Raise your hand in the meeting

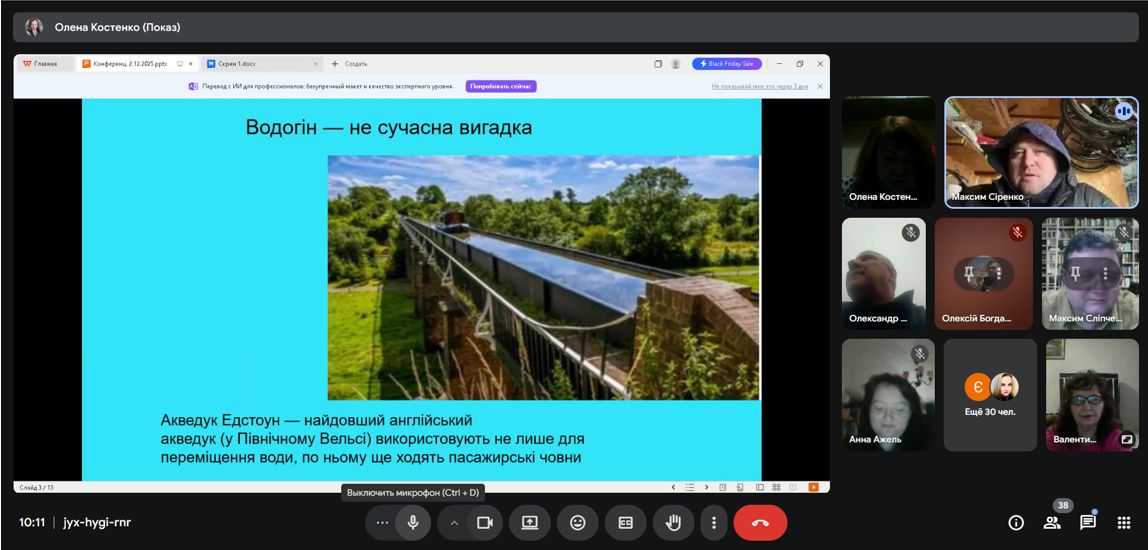click(x=674, y=522)
